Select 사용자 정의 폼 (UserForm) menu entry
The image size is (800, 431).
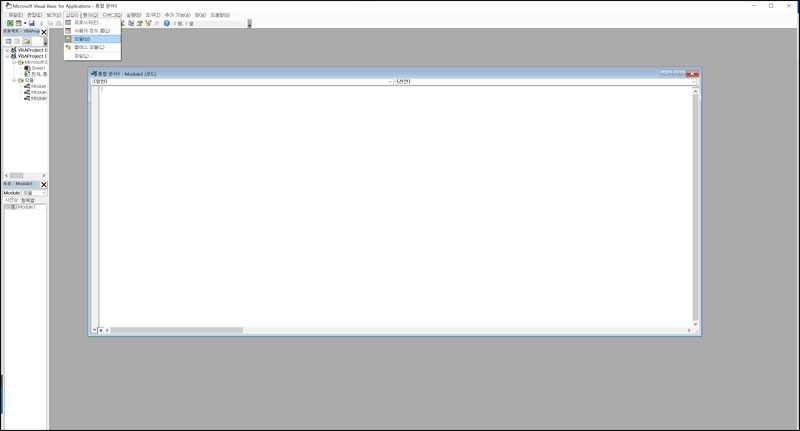pos(92,31)
